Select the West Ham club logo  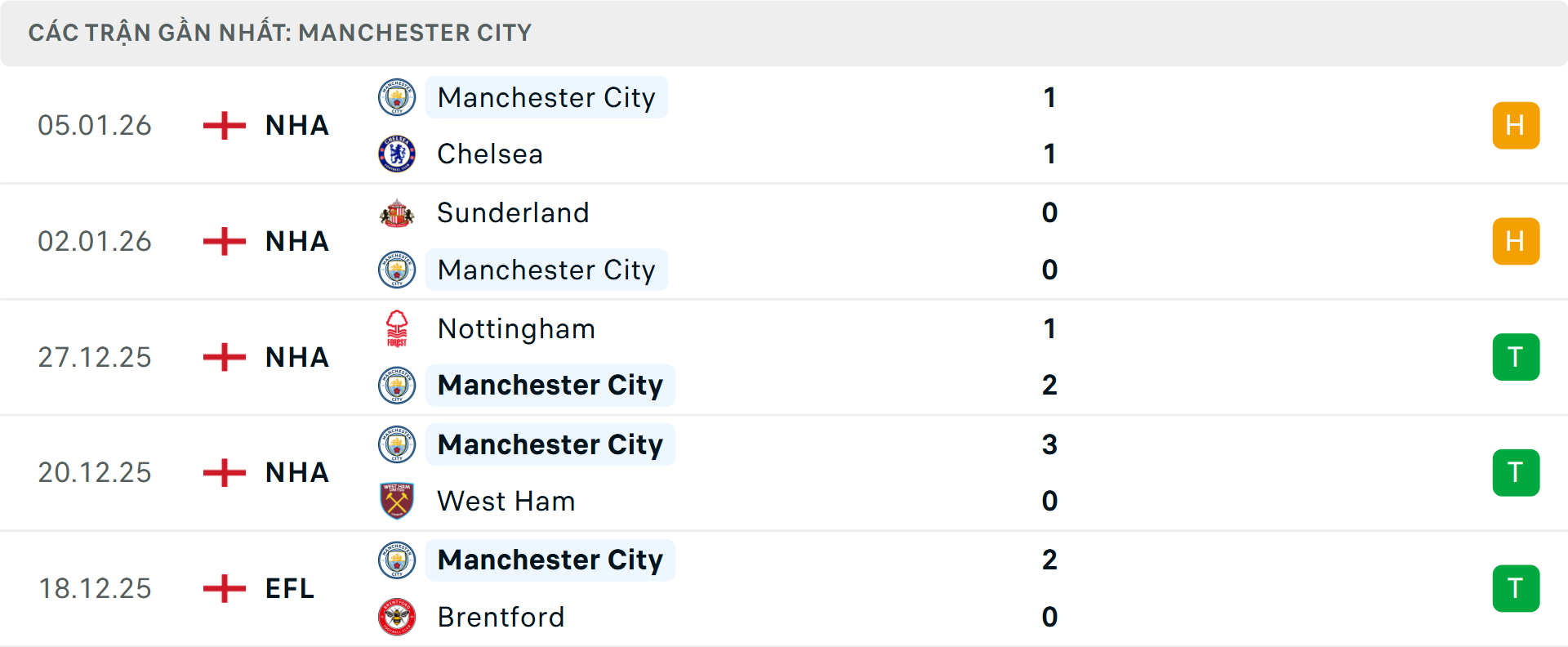click(397, 502)
